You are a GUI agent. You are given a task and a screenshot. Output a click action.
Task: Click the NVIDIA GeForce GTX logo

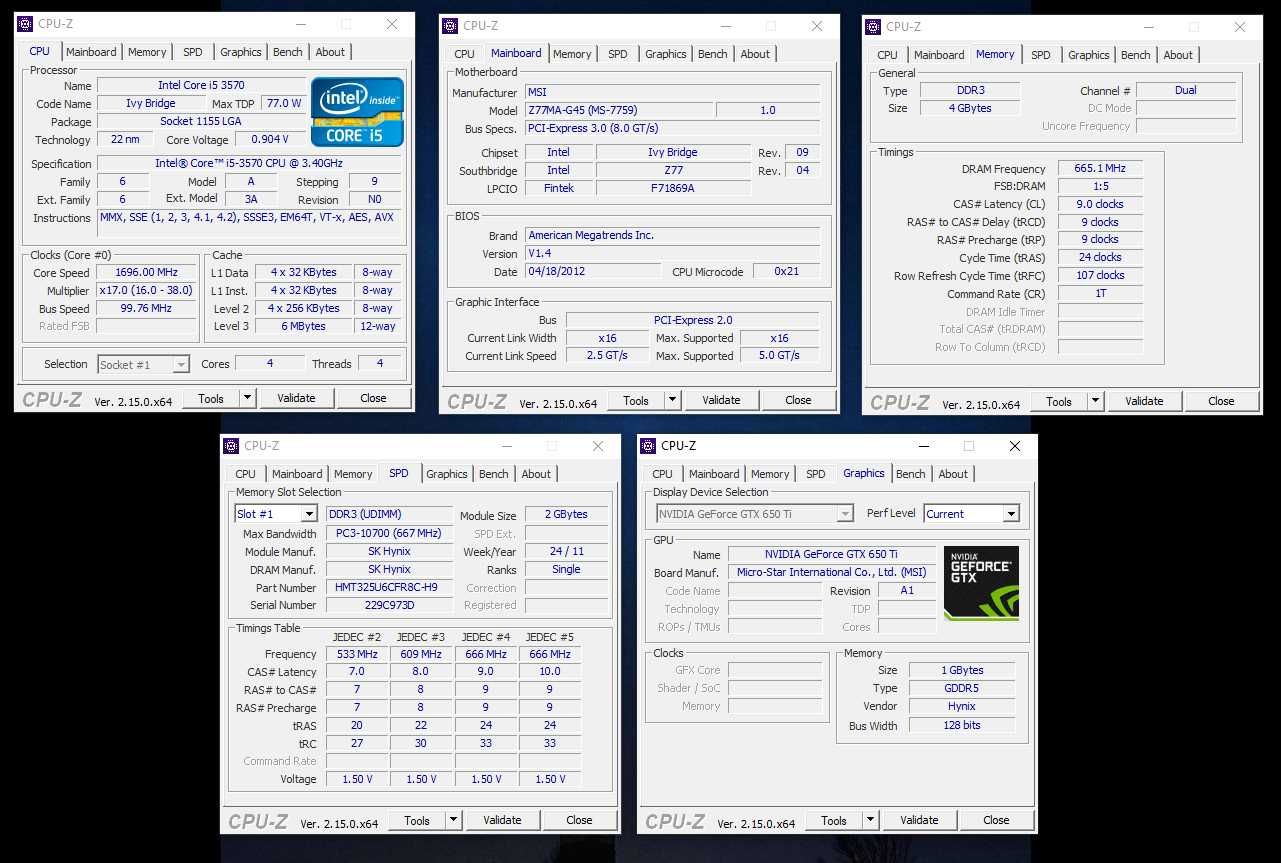pos(981,582)
